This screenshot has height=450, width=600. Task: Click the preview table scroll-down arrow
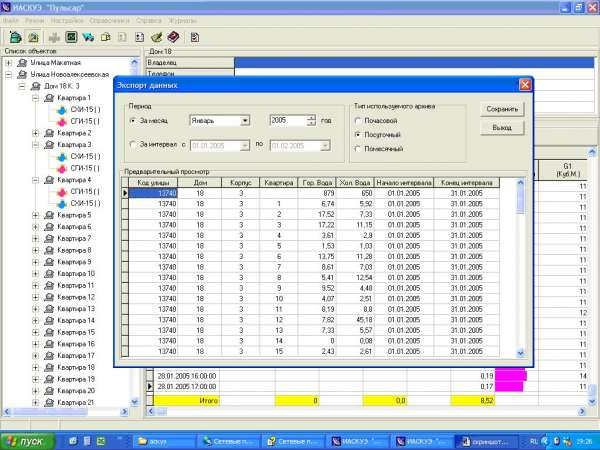(520, 353)
